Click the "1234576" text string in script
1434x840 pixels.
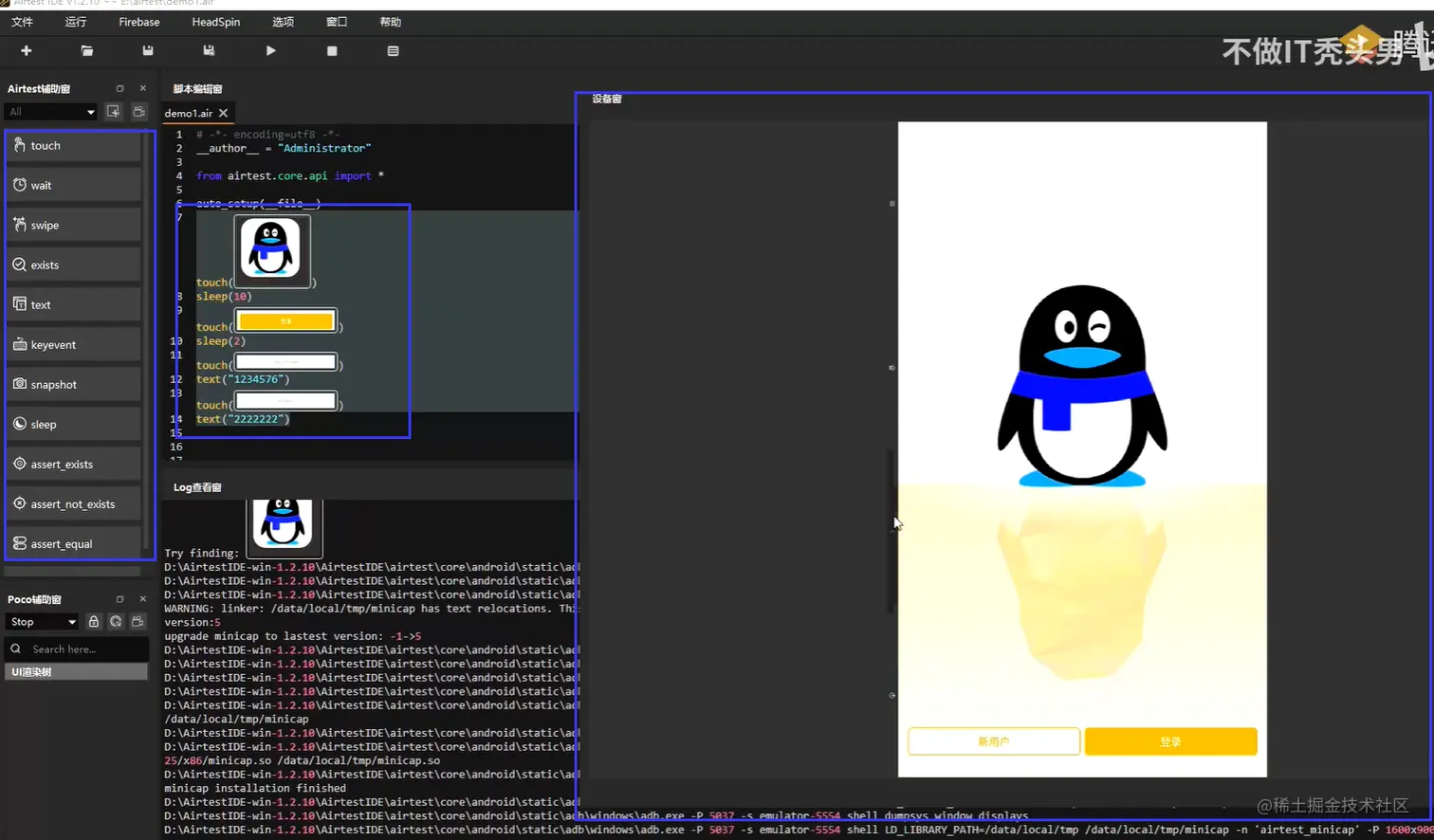pos(258,379)
